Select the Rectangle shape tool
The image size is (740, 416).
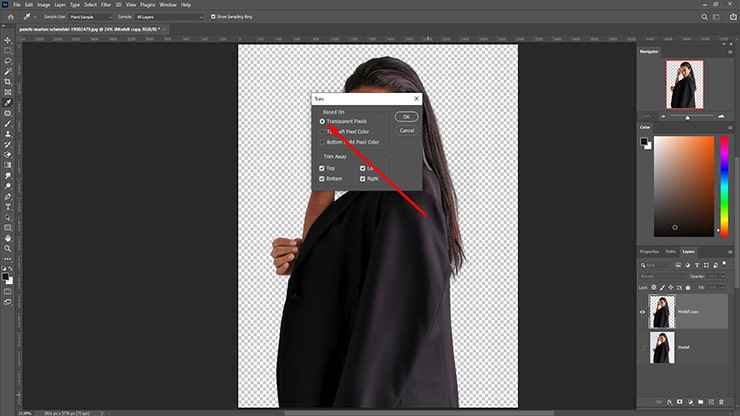8,228
